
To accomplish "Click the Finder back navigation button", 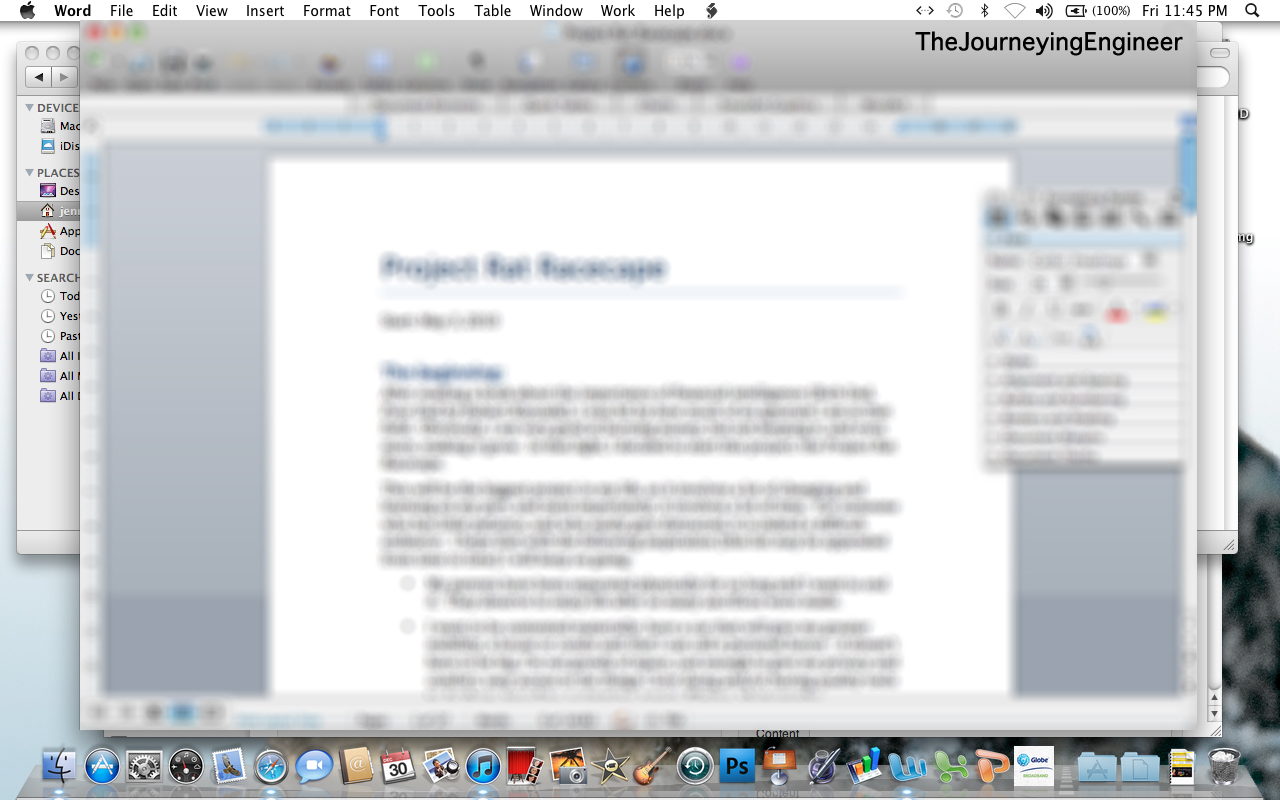I will coord(39,77).
